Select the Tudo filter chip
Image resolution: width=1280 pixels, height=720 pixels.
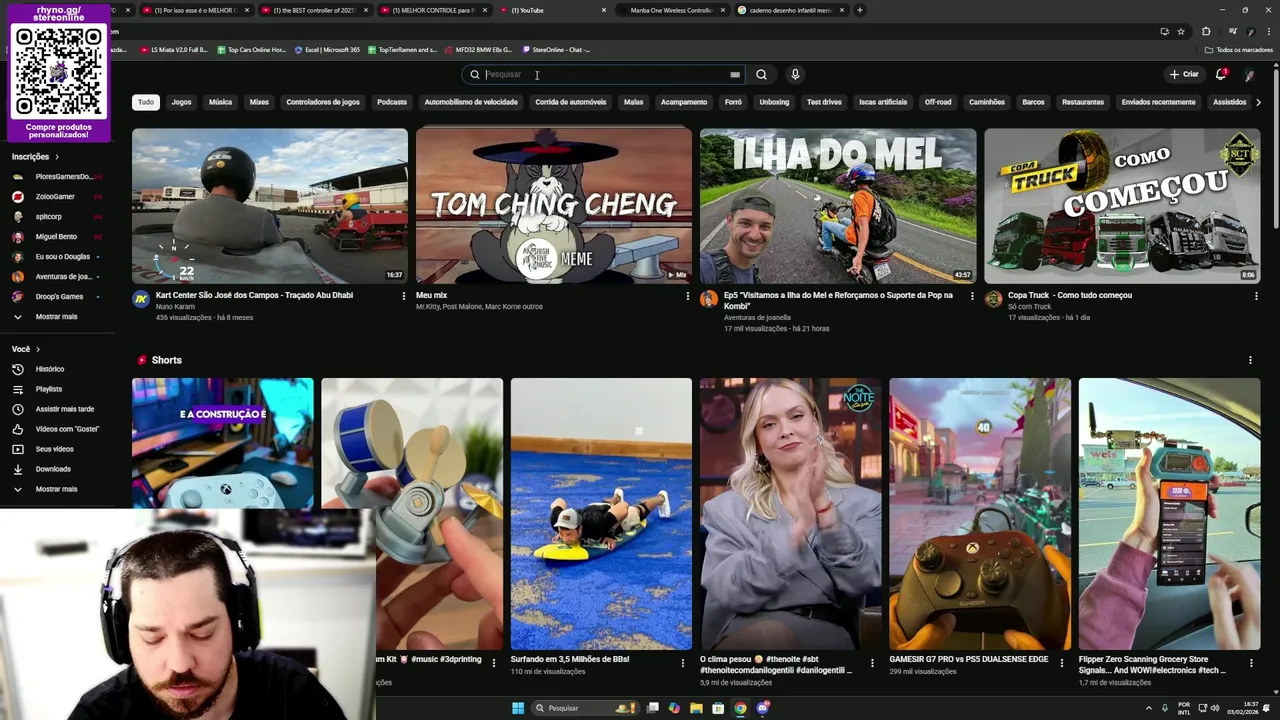[146, 102]
